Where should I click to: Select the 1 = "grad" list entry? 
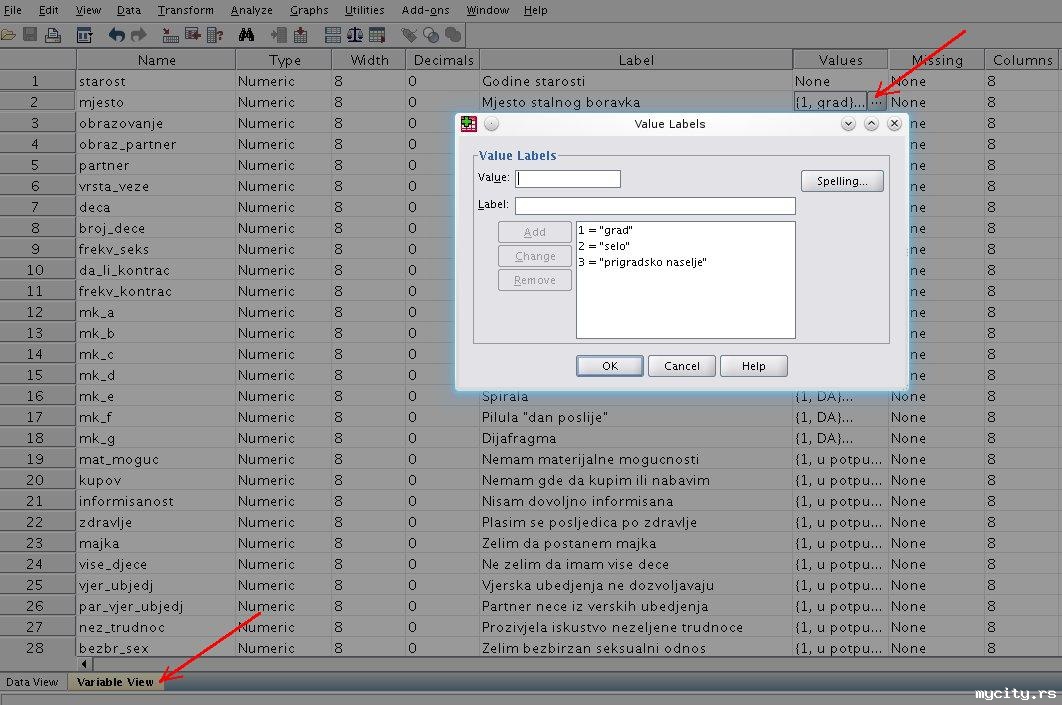[685, 230]
